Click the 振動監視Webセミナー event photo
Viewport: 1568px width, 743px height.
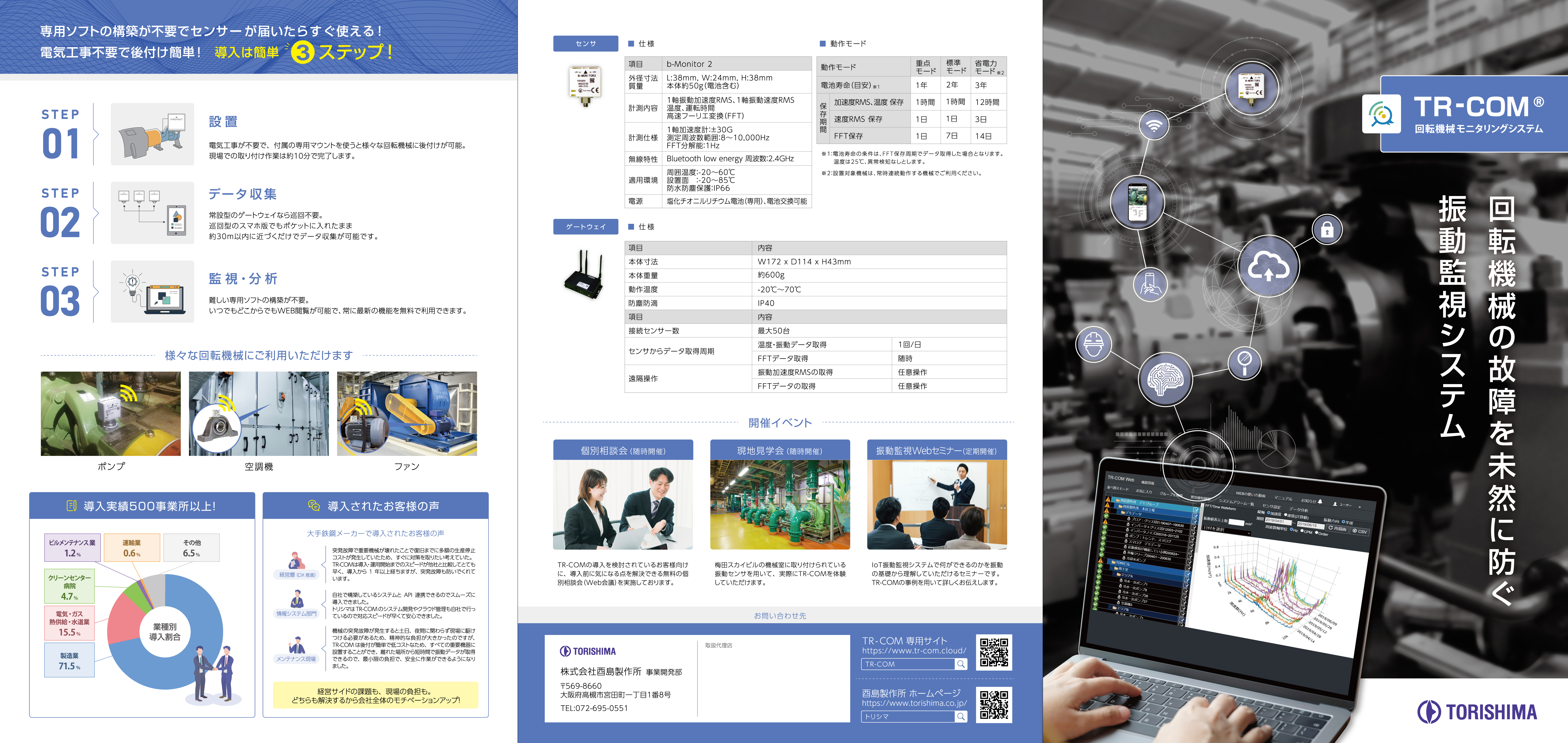[x=937, y=504]
